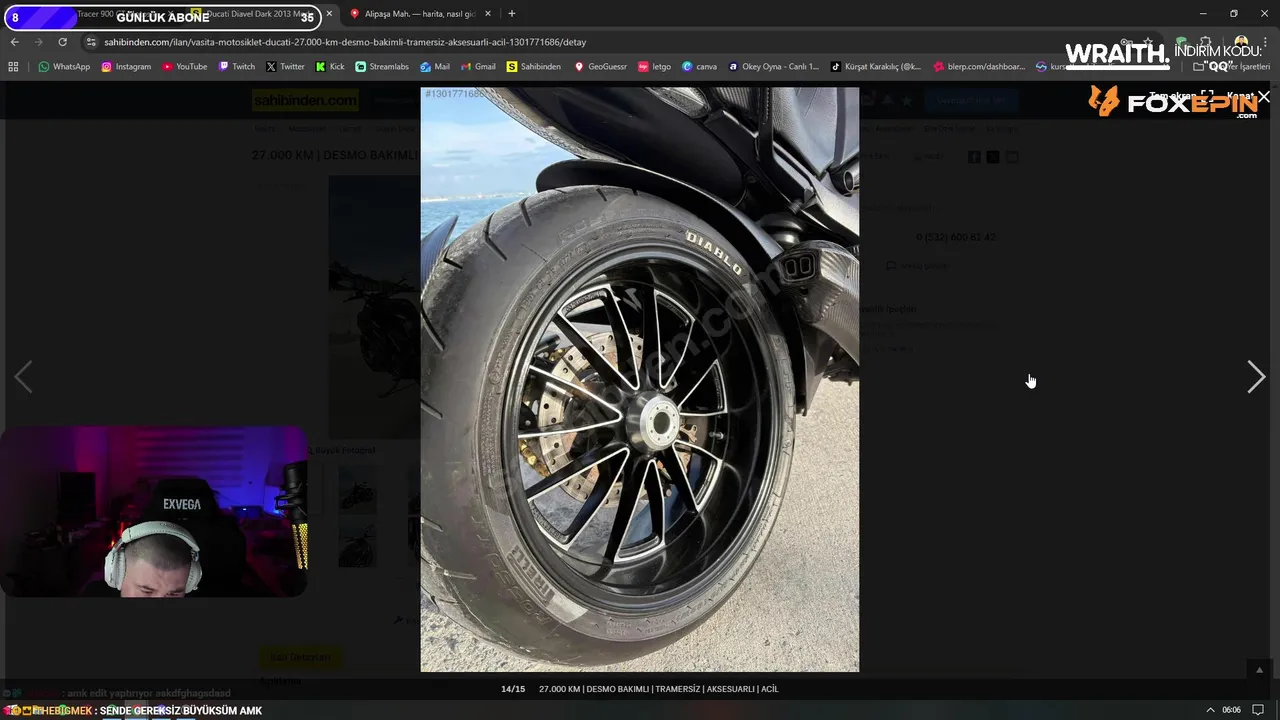1280x720 pixels.
Task: Open the YouTube bookmark
Action: coord(185,66)
